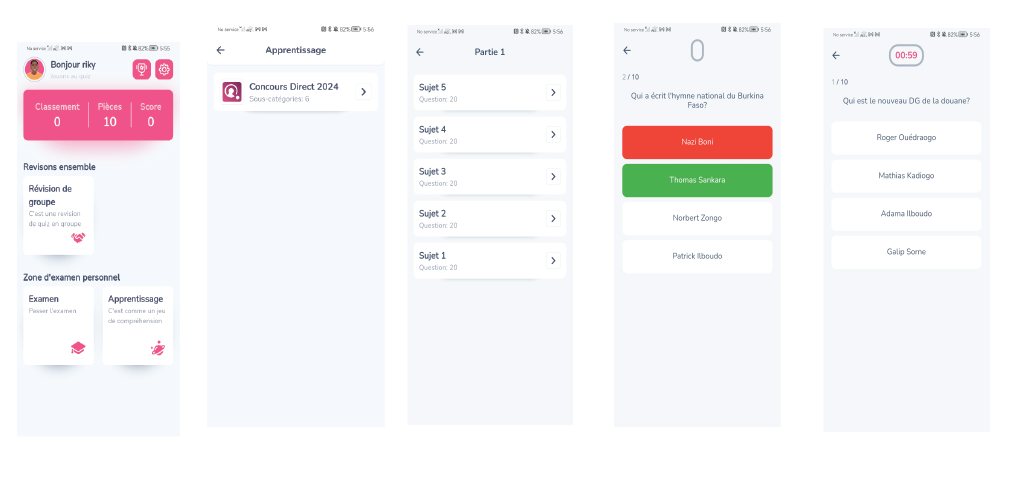Screen dimensions: 1024x500
Task: Tap the 1 / 10 question counter
Action: coord(840,82)
